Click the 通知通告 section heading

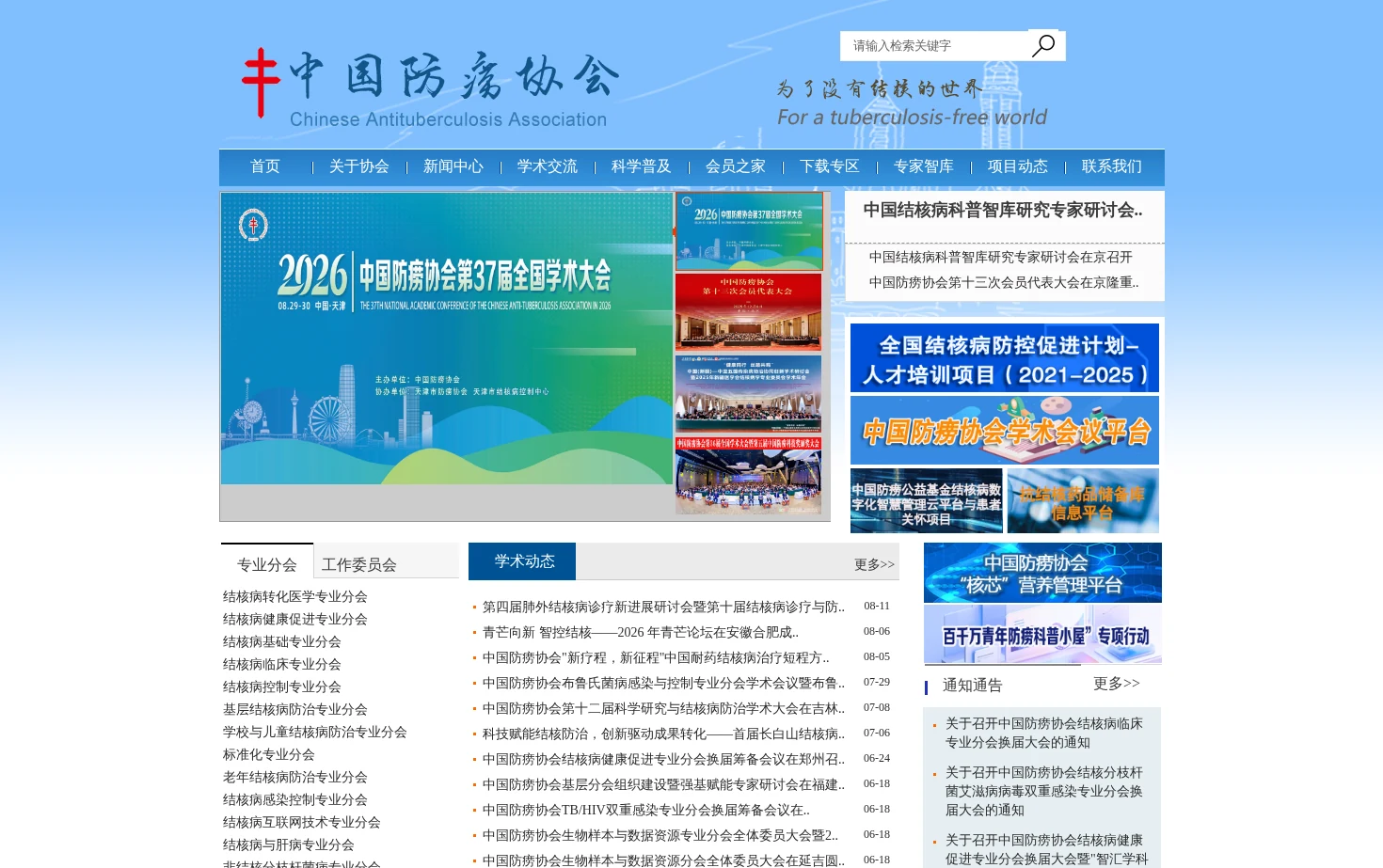(x=973, y=685)
